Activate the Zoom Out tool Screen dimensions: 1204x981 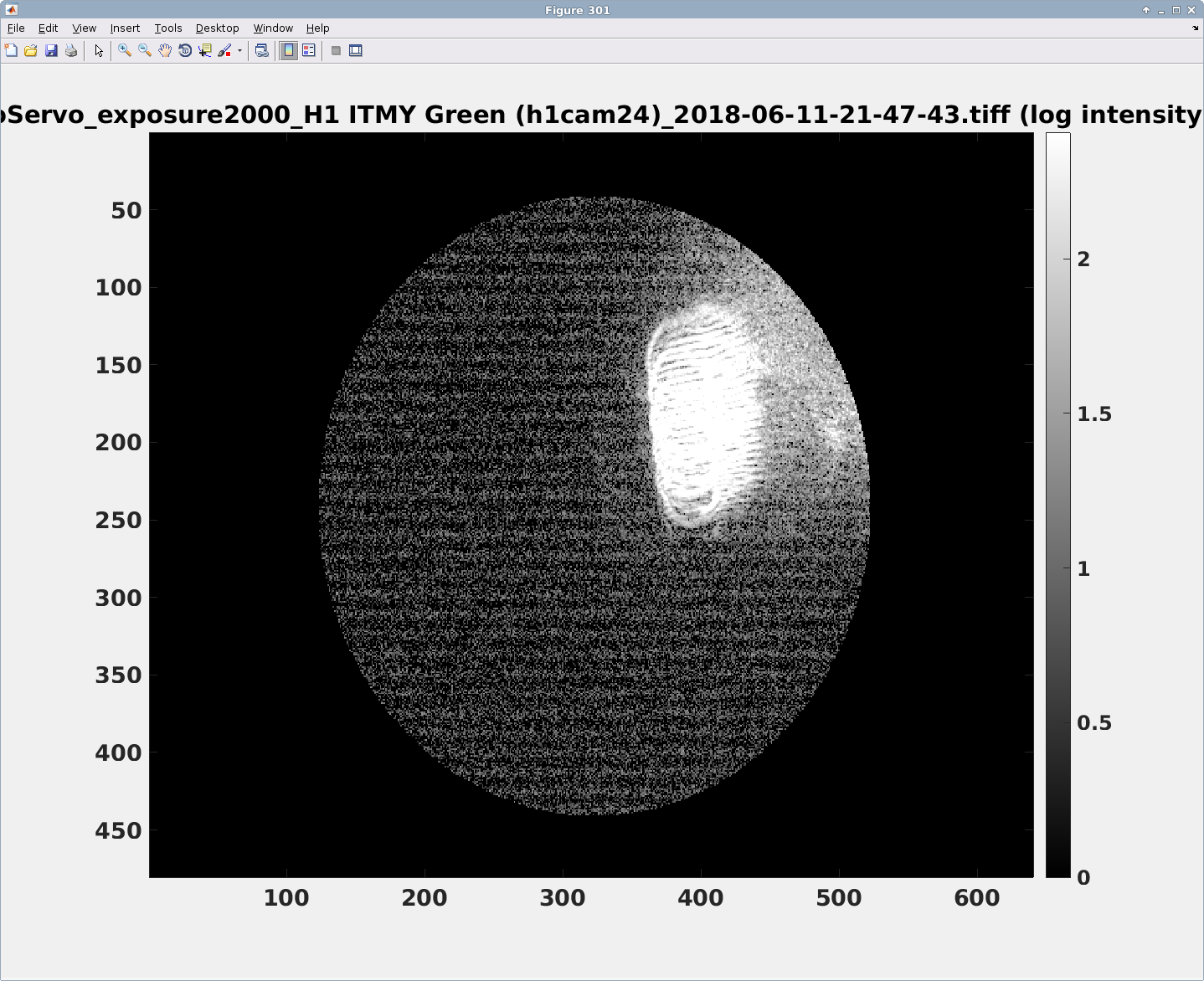point(145,50)
